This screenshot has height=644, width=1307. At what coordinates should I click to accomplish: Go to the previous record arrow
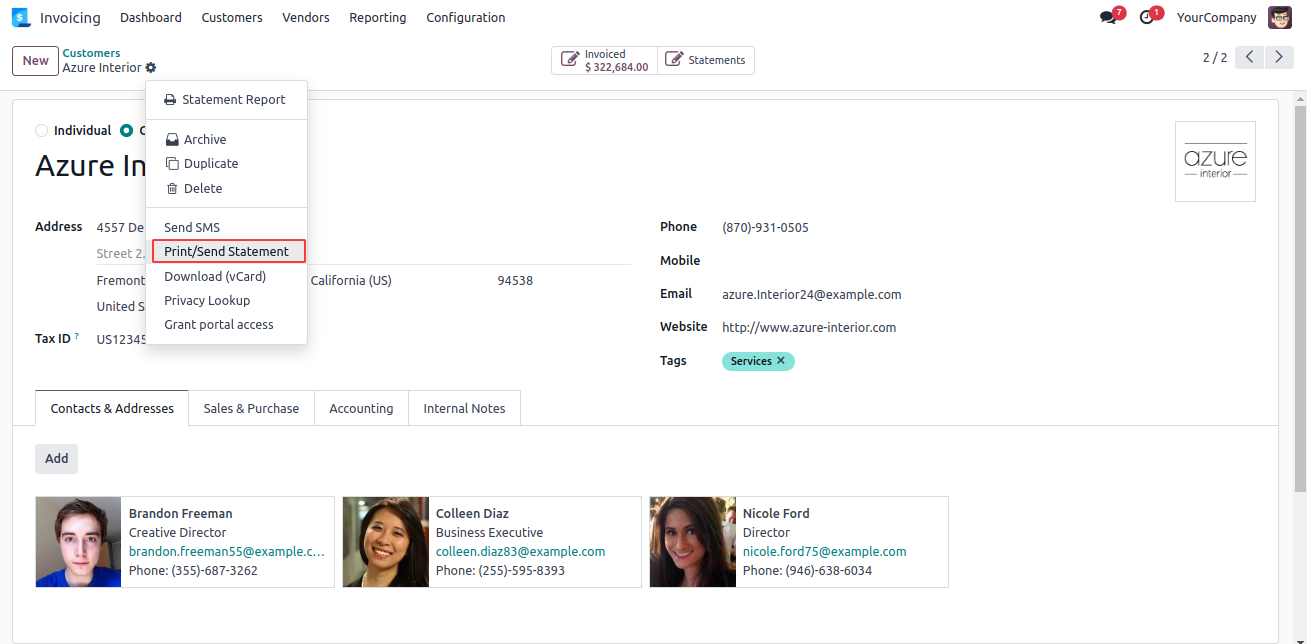click(1250, 58)
